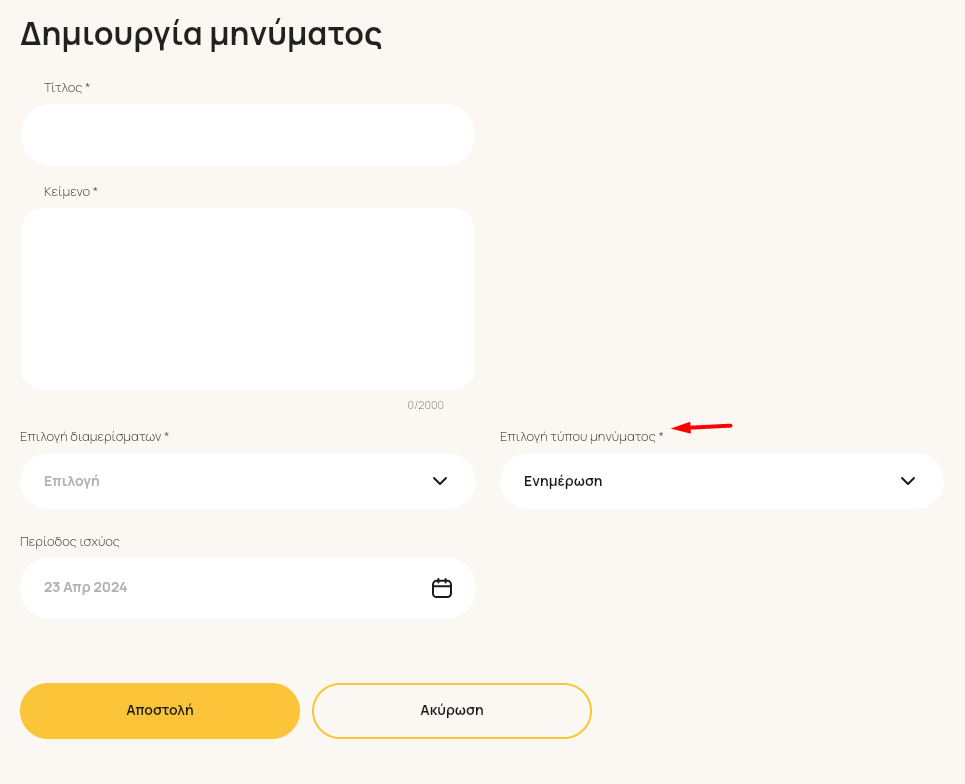Cancel with the Ακύρωση button
Image resolution: width=965 pixels, height=784 pixels.
(452, 711)
